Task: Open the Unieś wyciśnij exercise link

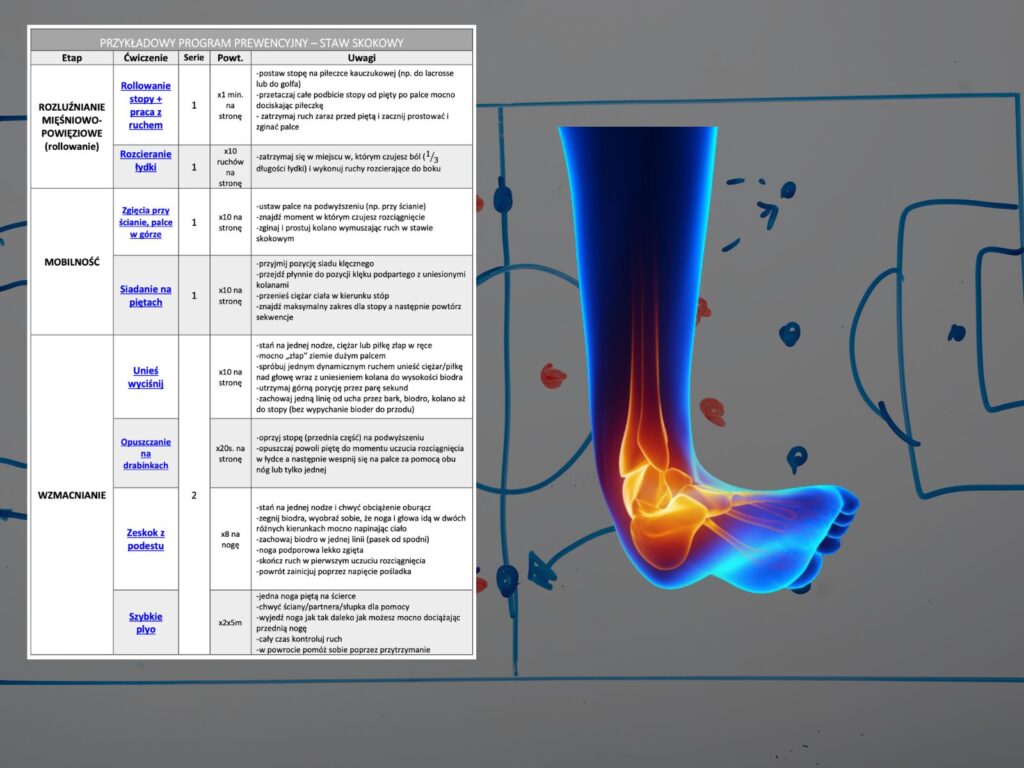Action: [x=146, y=376]
